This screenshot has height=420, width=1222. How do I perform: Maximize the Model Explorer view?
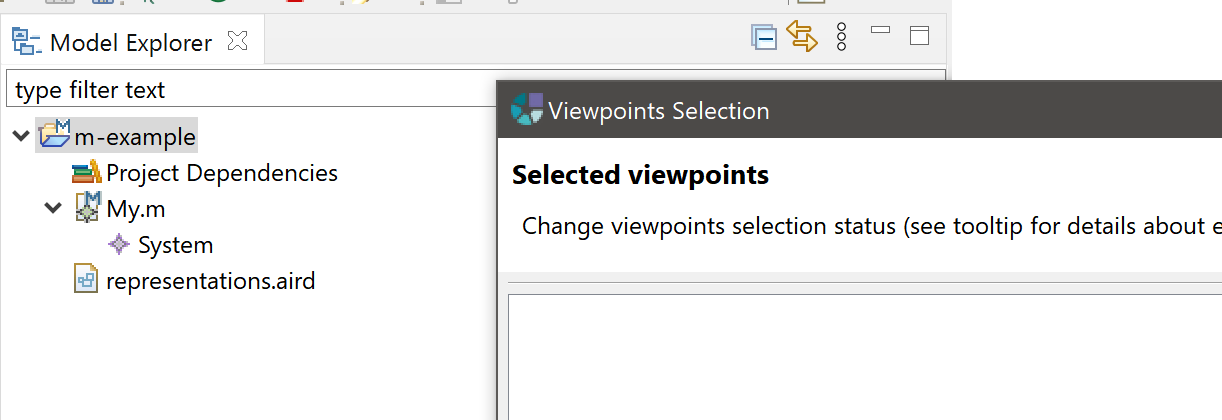920,36
